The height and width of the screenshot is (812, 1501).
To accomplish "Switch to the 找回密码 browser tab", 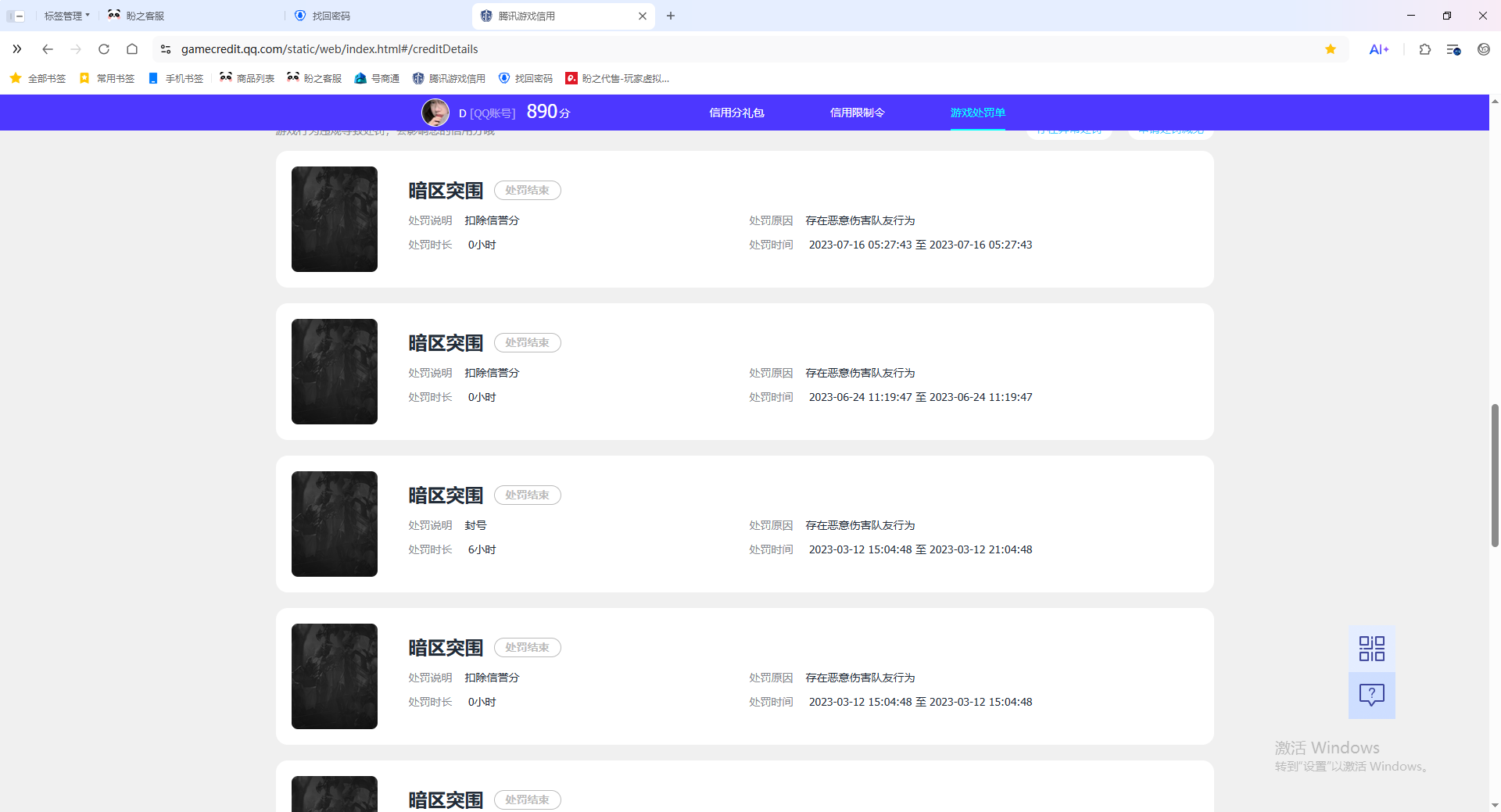I will (x=322, y=16).
